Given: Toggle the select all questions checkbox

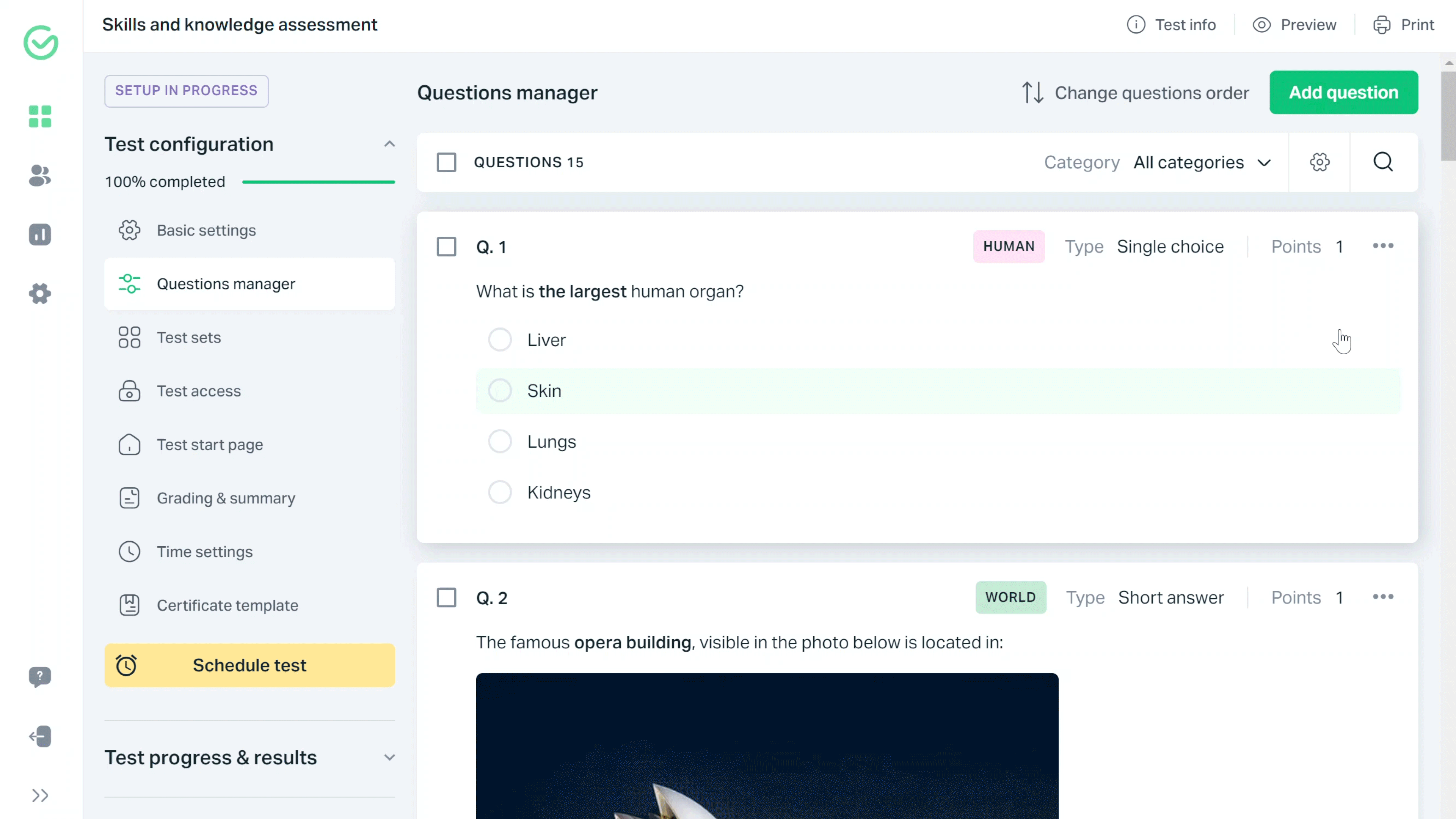Looking at the screenshot, I should click(x=447, y=162).
